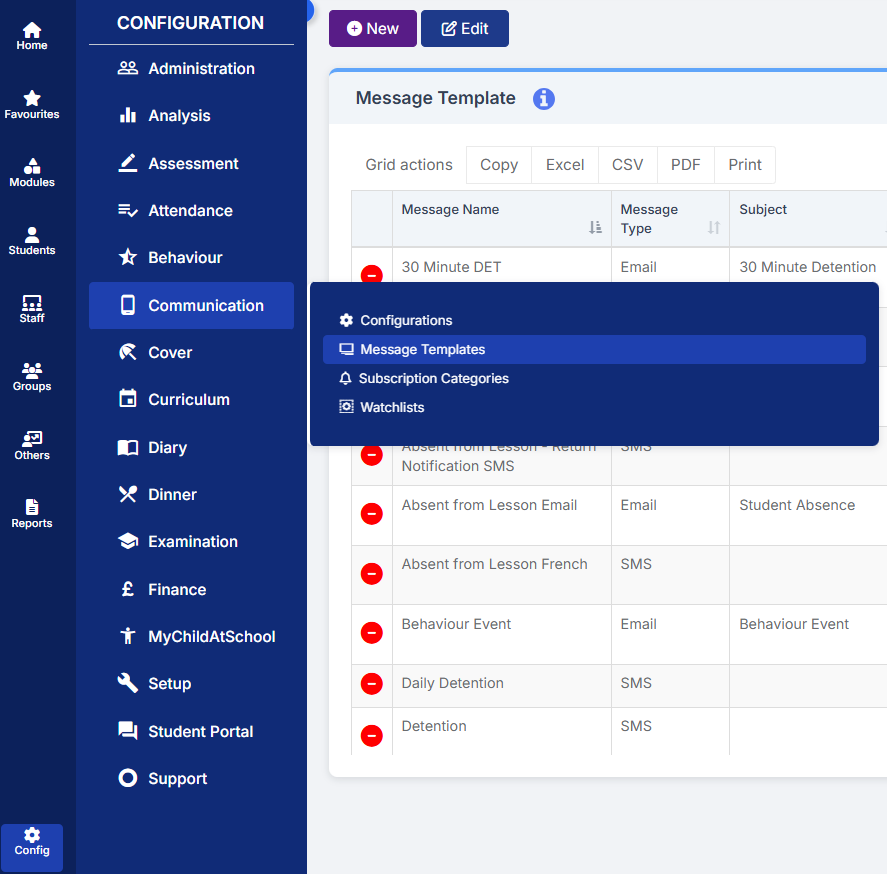Open the Reports icon
Image resolution: width=887 pixels, height=874 pixels.
(32, 508)
